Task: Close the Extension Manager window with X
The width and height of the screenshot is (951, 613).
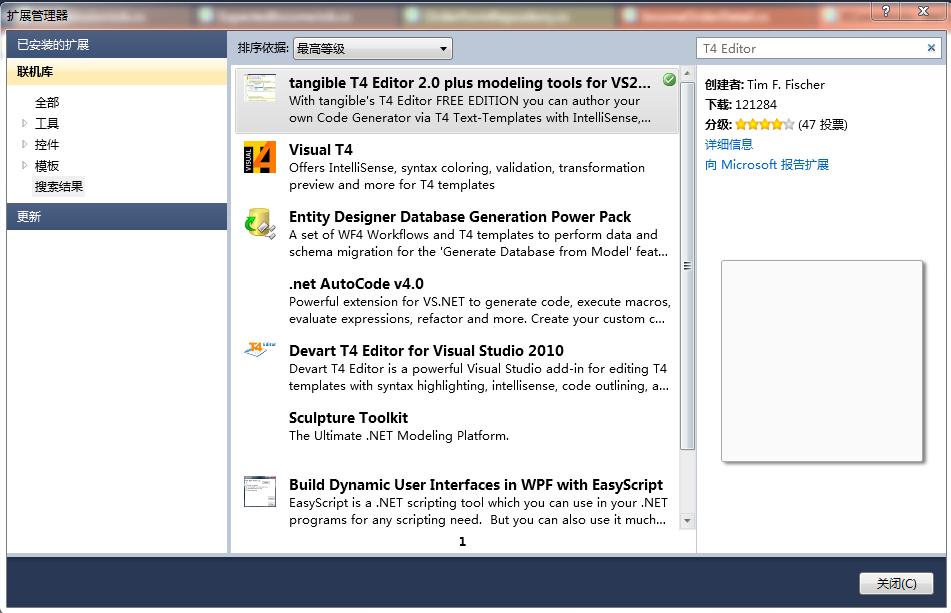Action: point(923,10)
